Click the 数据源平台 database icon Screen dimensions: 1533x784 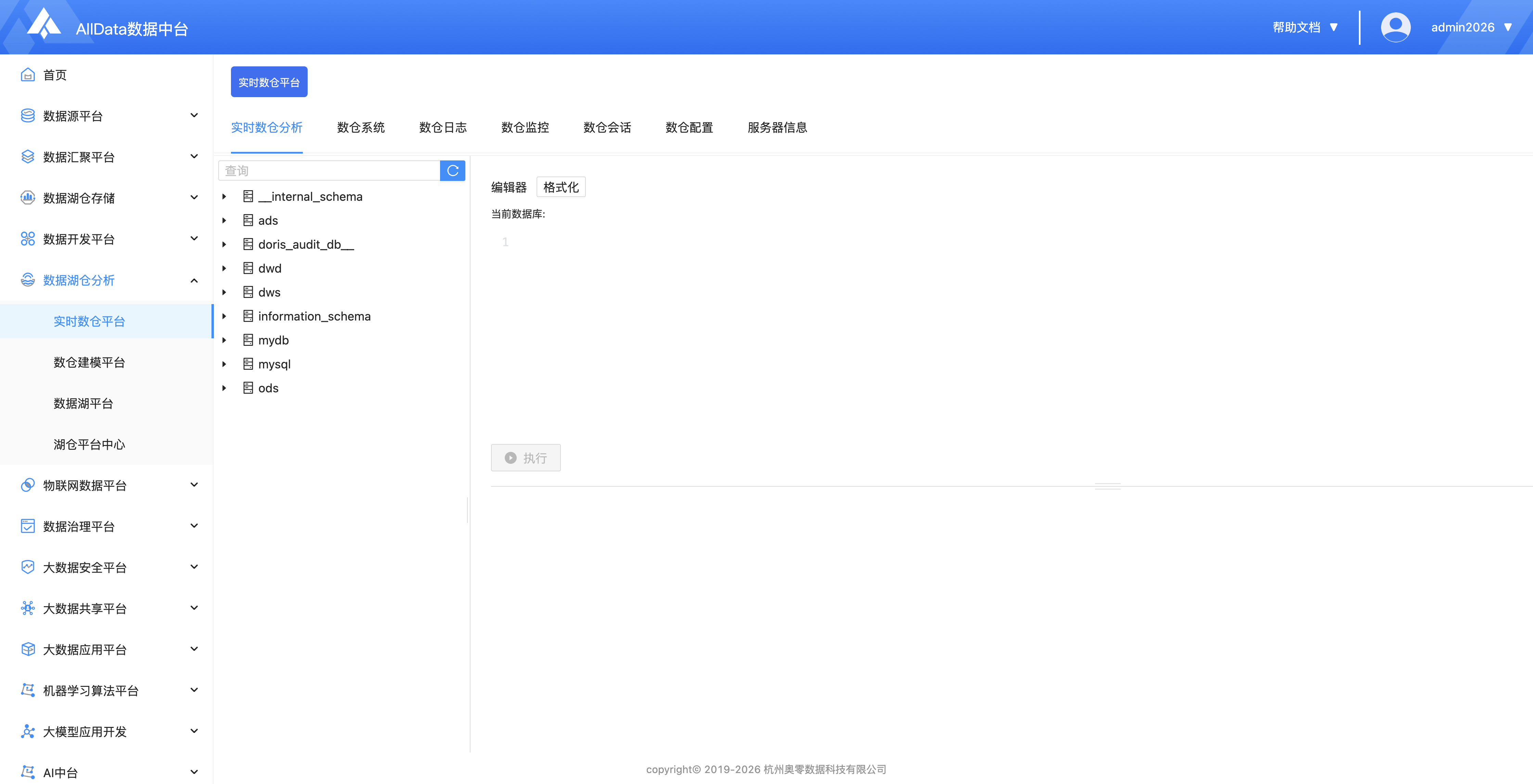(27, 115)
